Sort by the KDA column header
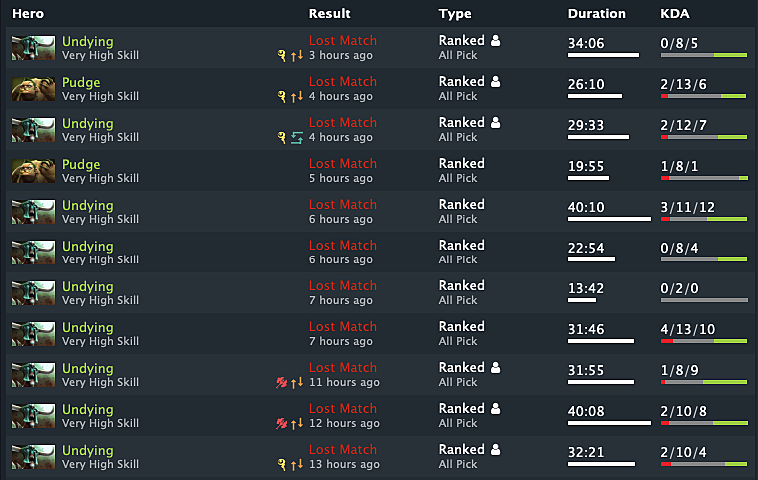The height and width of the screenshot is (480, 758). point(675,14)
